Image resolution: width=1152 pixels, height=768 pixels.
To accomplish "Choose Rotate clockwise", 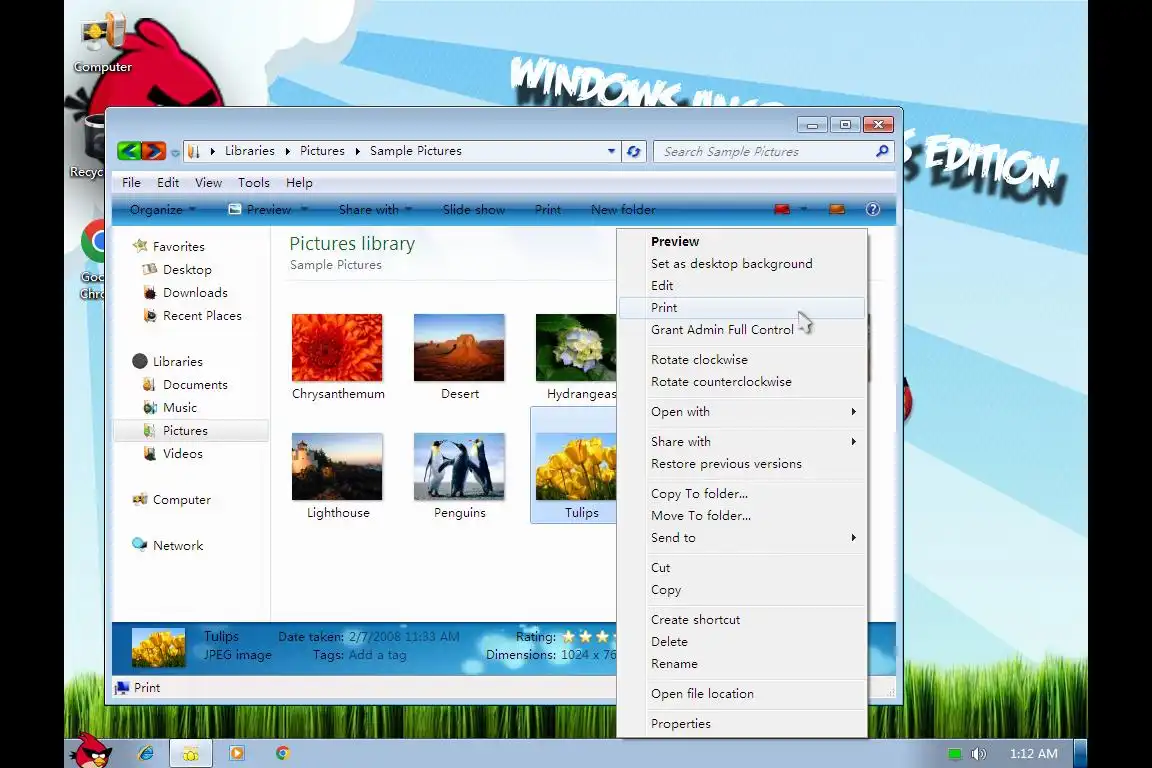I will 742,360.
